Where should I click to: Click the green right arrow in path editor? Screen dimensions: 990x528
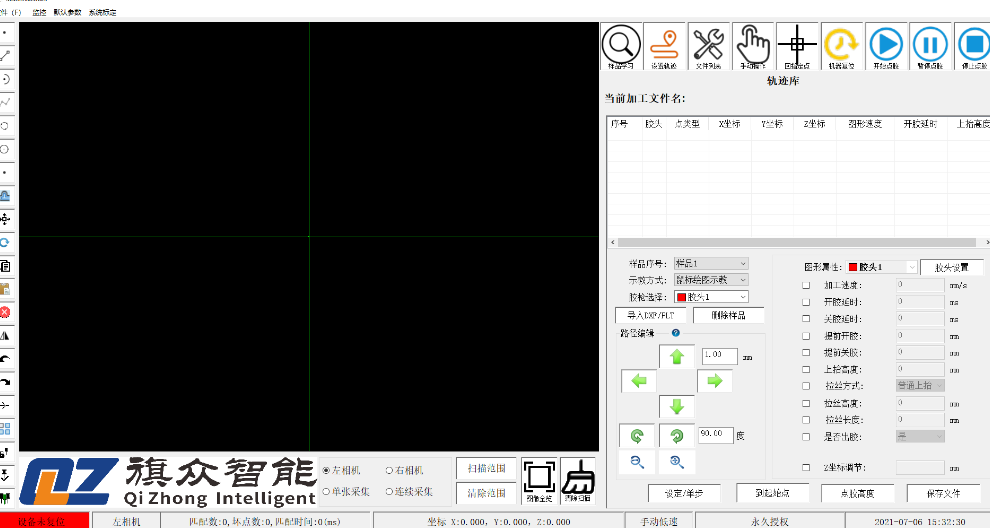point(714,381)
